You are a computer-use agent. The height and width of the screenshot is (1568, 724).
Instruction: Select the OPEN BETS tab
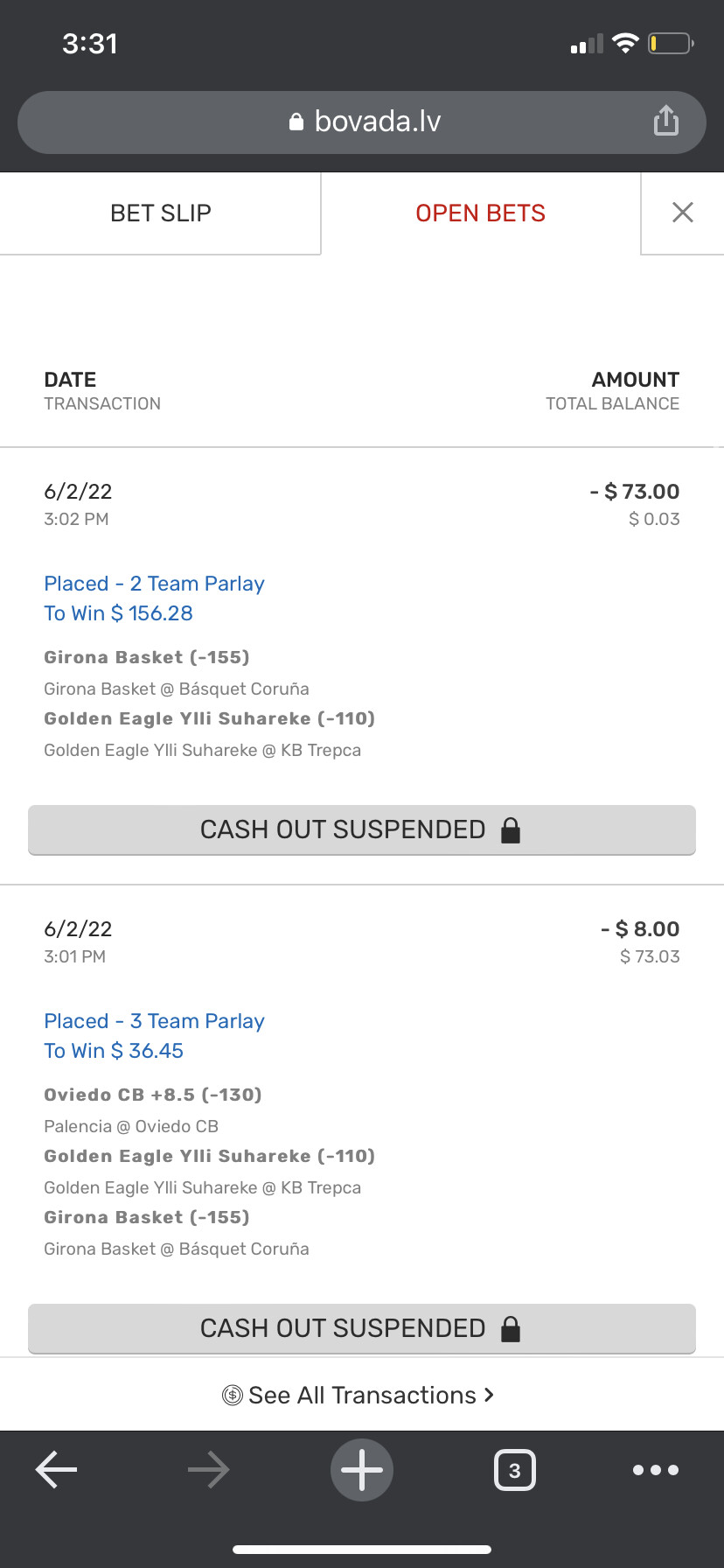click(480, 213)
